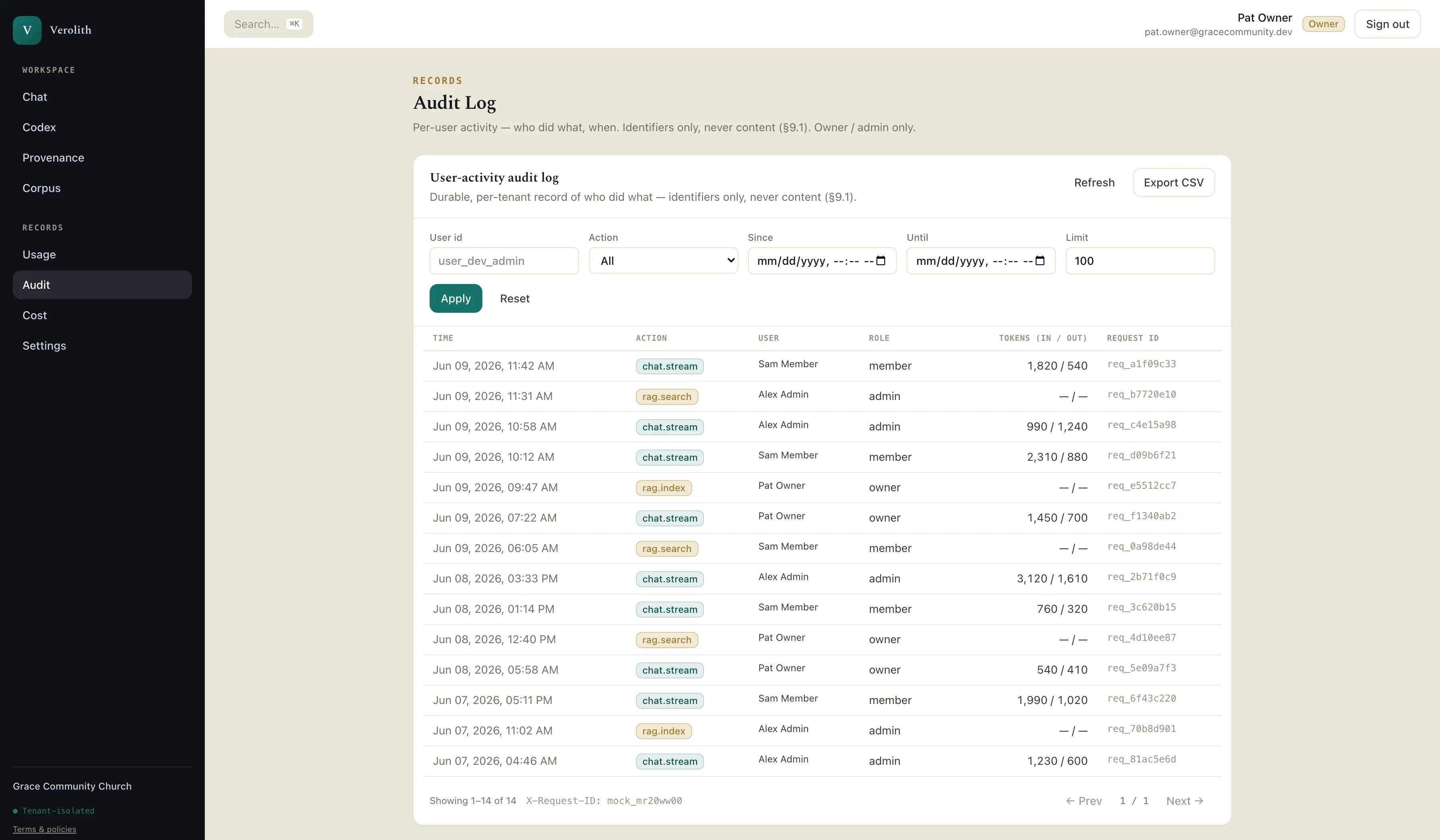
Task: Switch to the Usage records page
Action: coord(102,254)
